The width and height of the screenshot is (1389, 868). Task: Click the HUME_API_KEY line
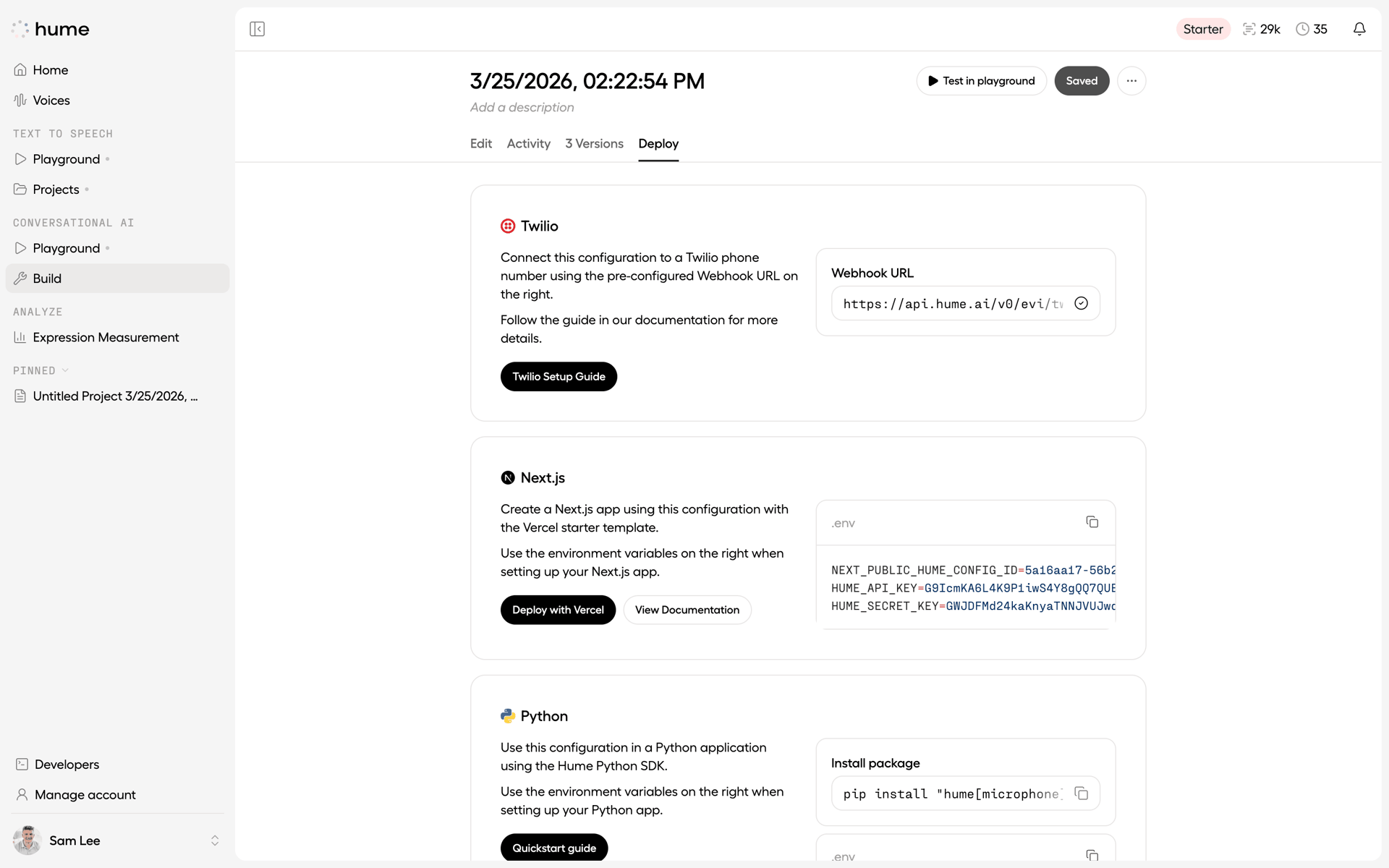tap(973, 588)
